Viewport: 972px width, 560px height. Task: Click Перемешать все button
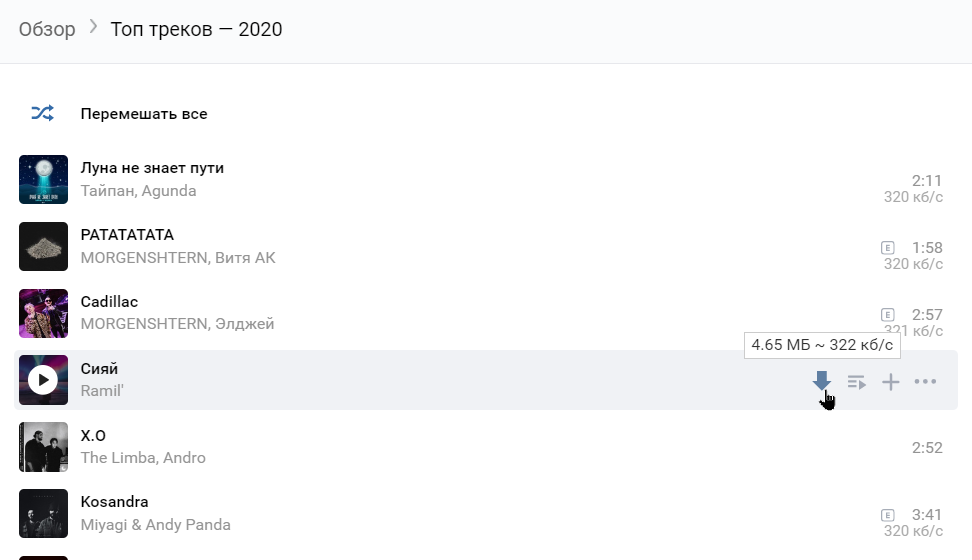pyautogui.click(x=144, y=114)
